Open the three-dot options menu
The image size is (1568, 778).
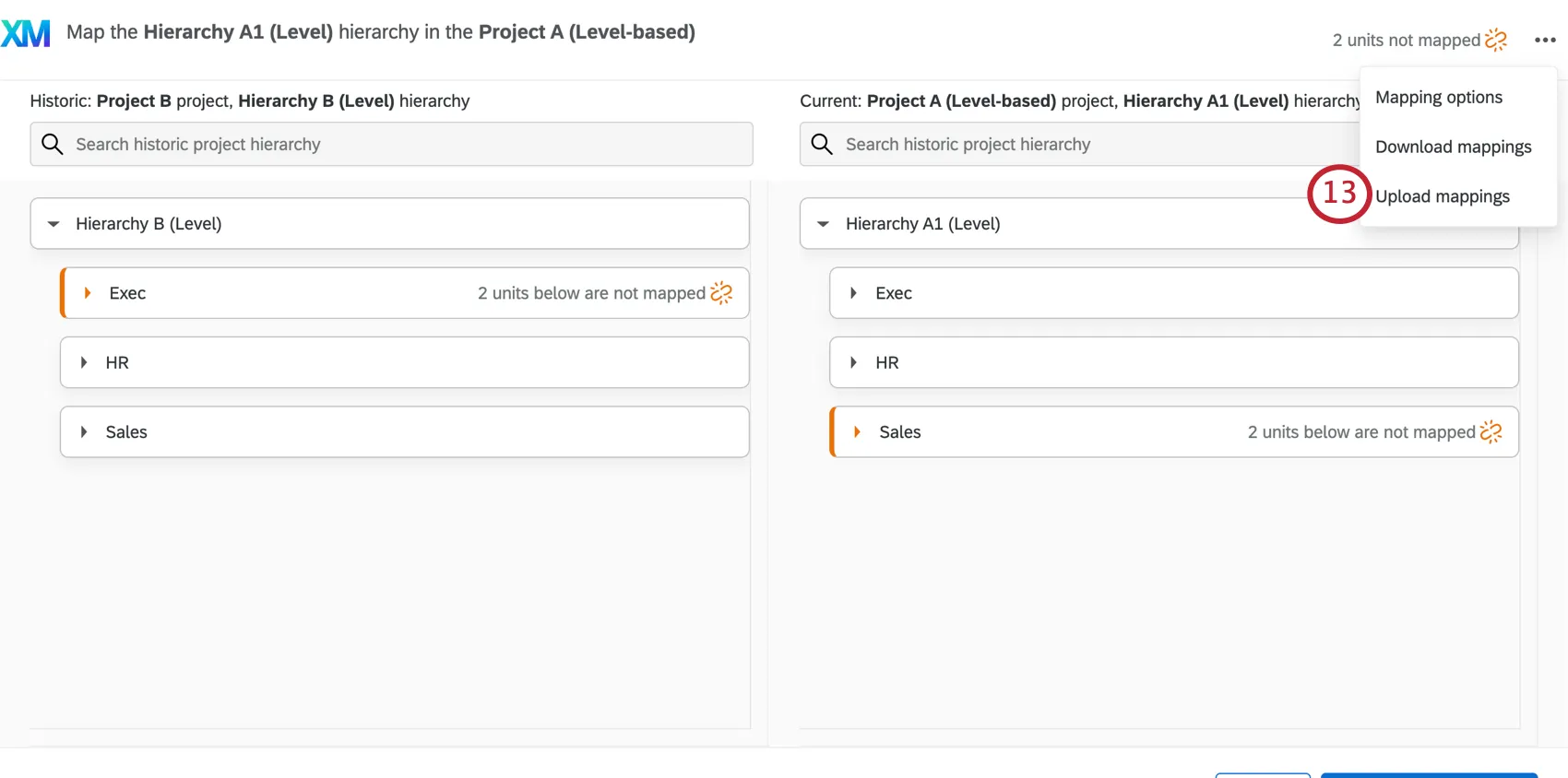1545,40
